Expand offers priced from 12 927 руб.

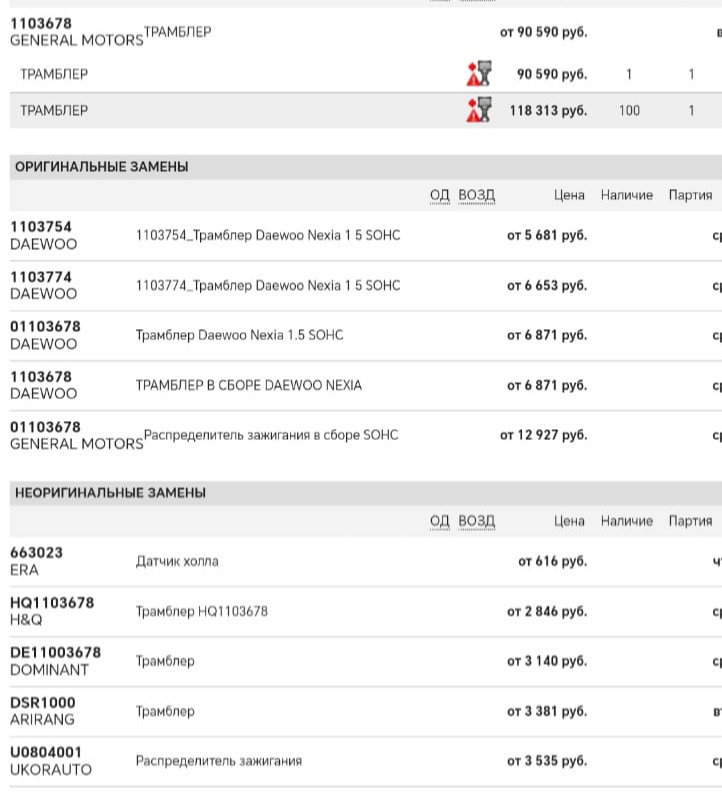point(543,436)
